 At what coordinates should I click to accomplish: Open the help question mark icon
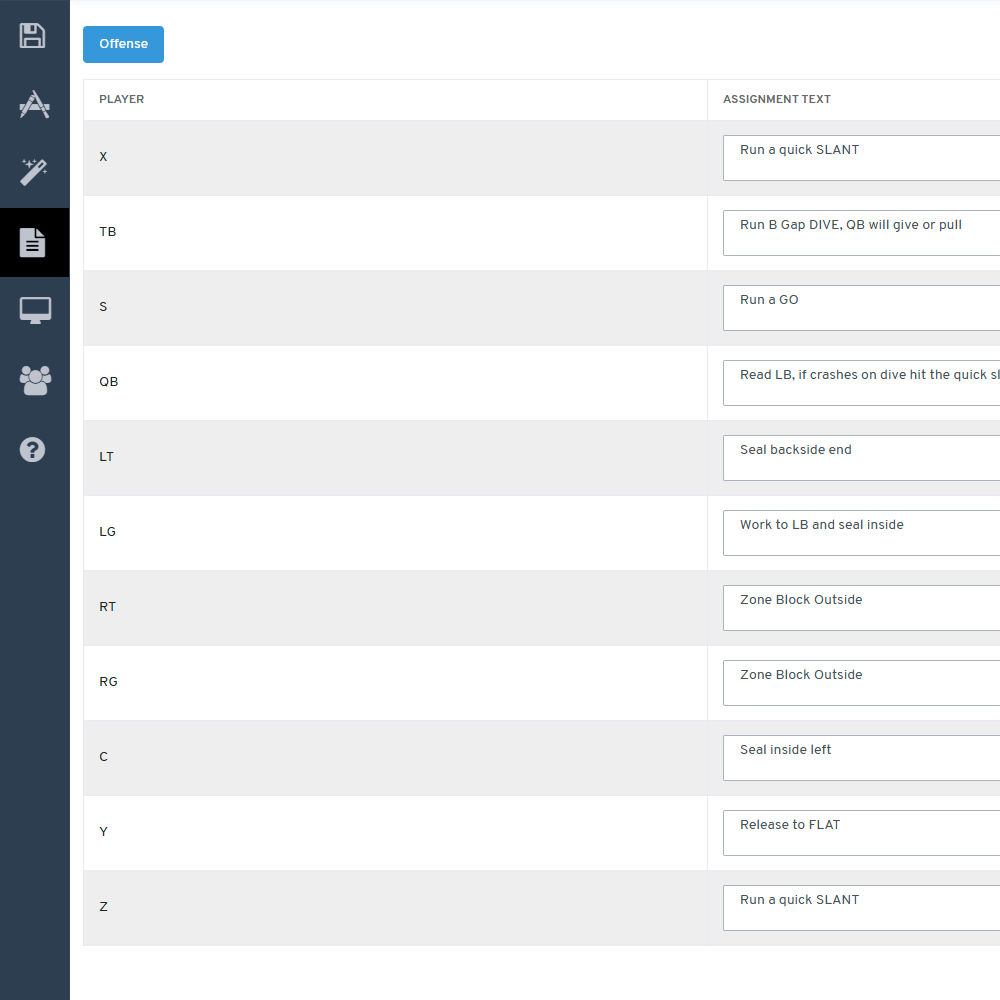click(33, 450)
